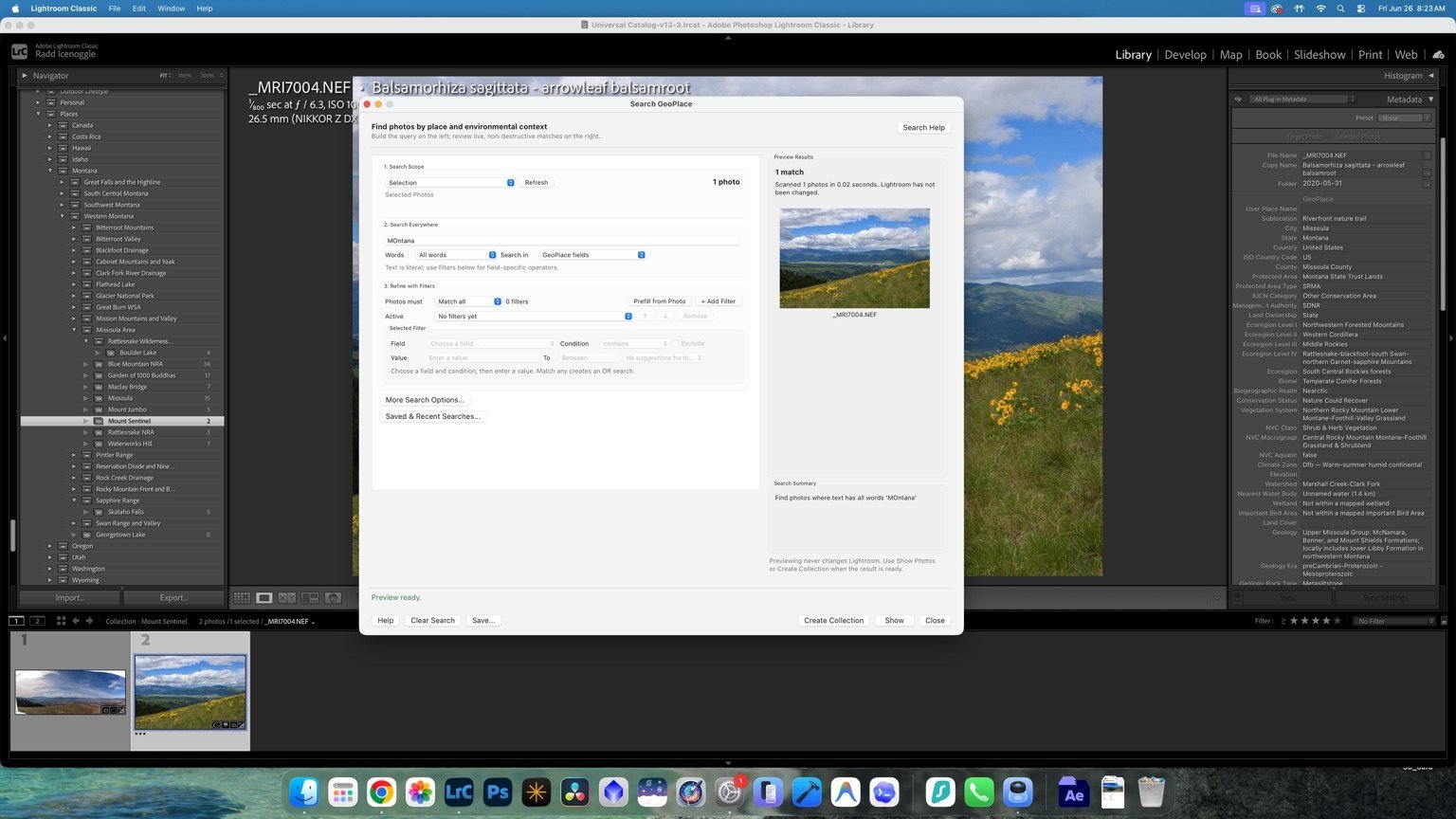Open Saved & Recent Searches...

(x=433, y=416)
